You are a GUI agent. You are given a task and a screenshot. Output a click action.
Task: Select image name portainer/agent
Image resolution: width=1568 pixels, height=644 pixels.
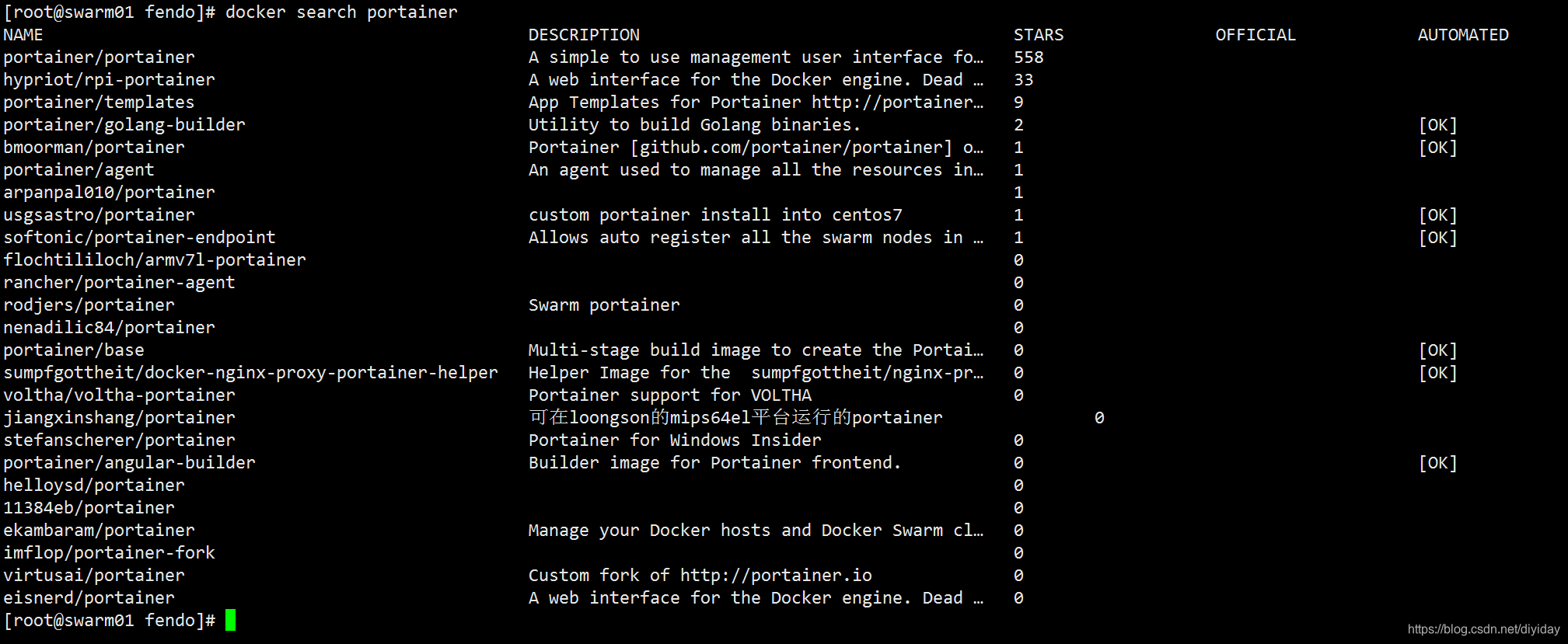pyautogui.click(x=79, y=170)
